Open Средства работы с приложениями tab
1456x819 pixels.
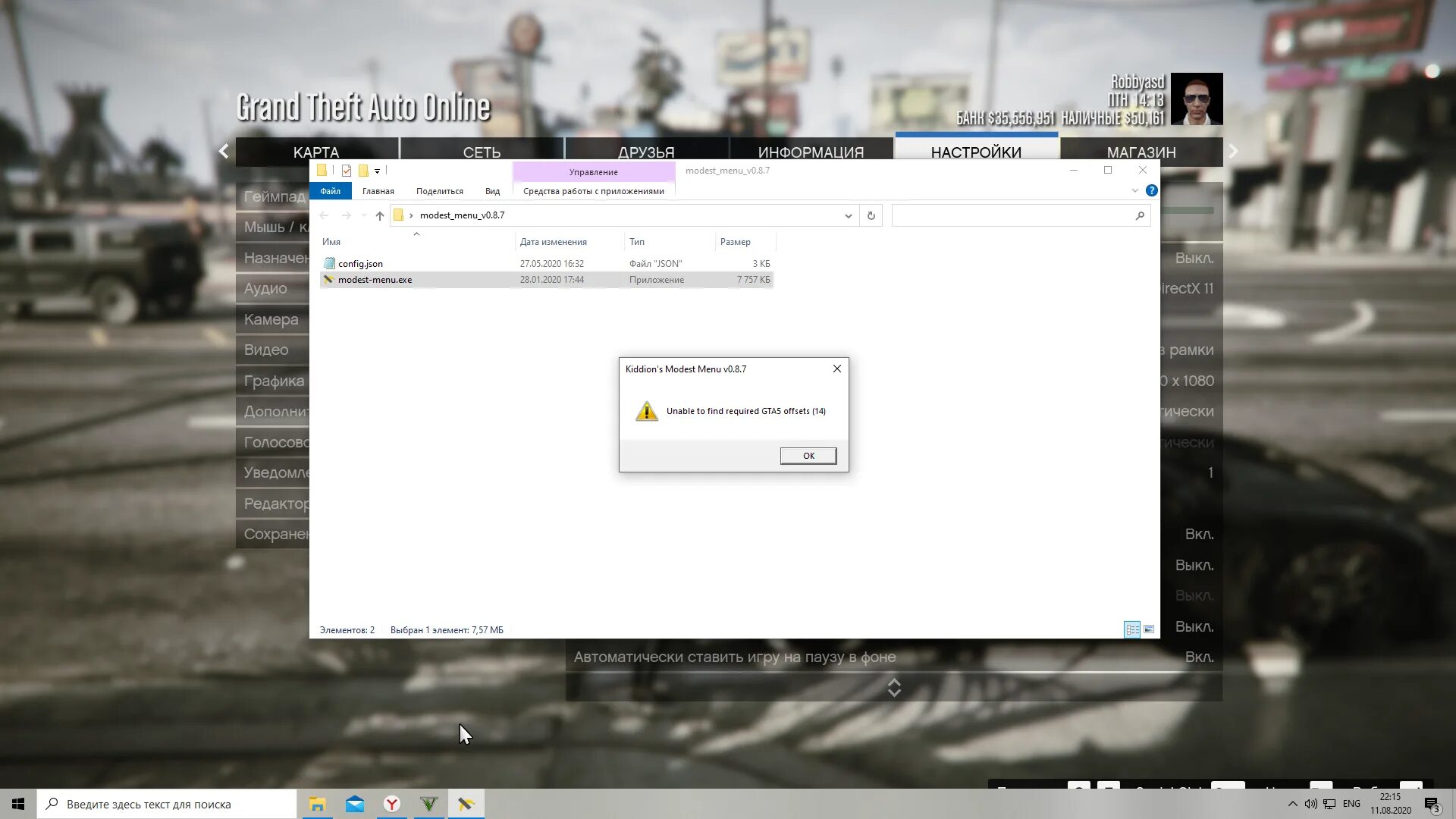tap(594, 191)
